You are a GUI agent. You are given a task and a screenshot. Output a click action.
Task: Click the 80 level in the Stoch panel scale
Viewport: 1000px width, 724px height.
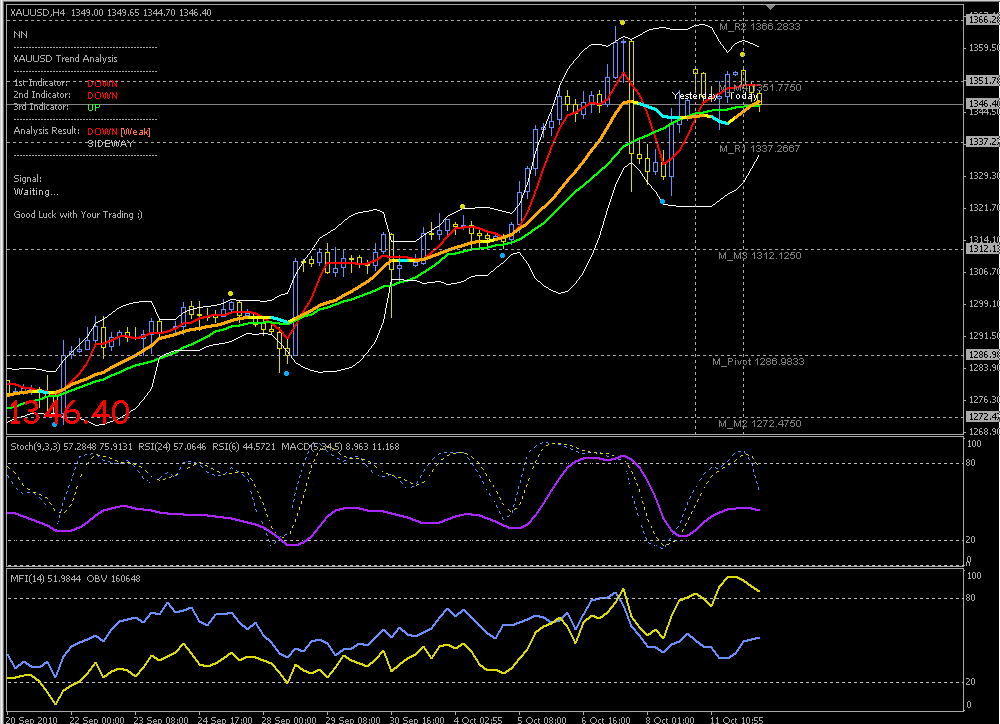pyautogui.click(x=971, y=463)
